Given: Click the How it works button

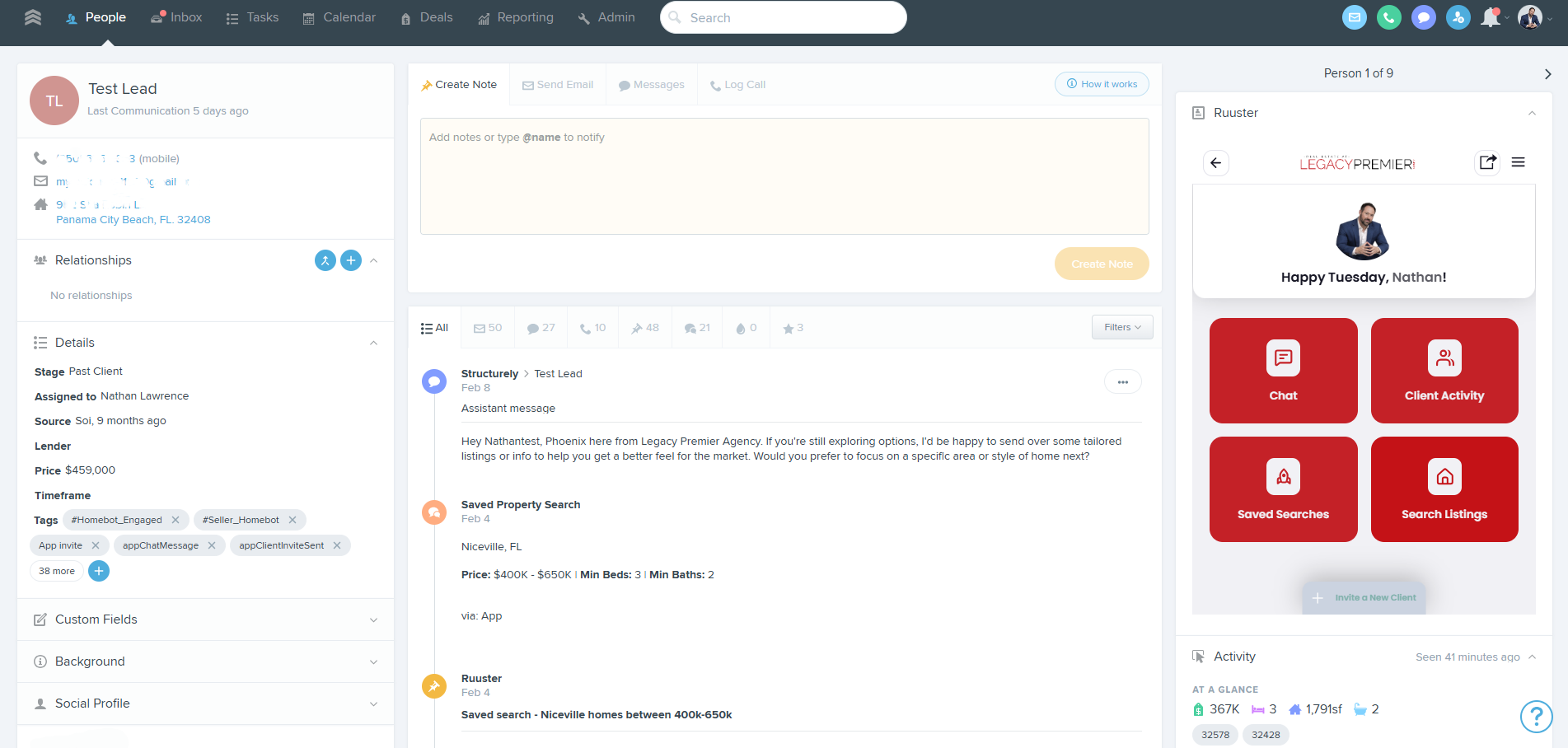Looking at the screenshot, I should 1102,84.
